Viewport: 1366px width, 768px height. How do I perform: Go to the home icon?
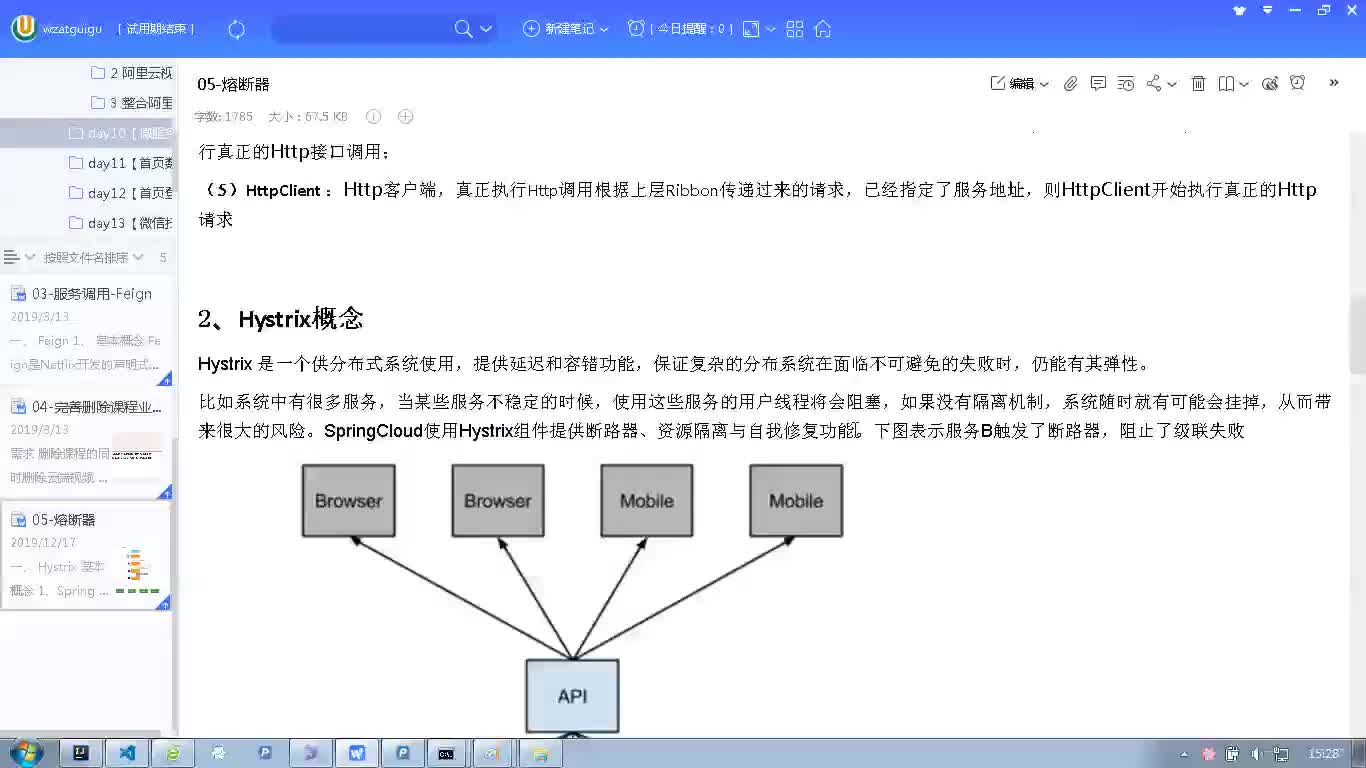pos(823,29)
